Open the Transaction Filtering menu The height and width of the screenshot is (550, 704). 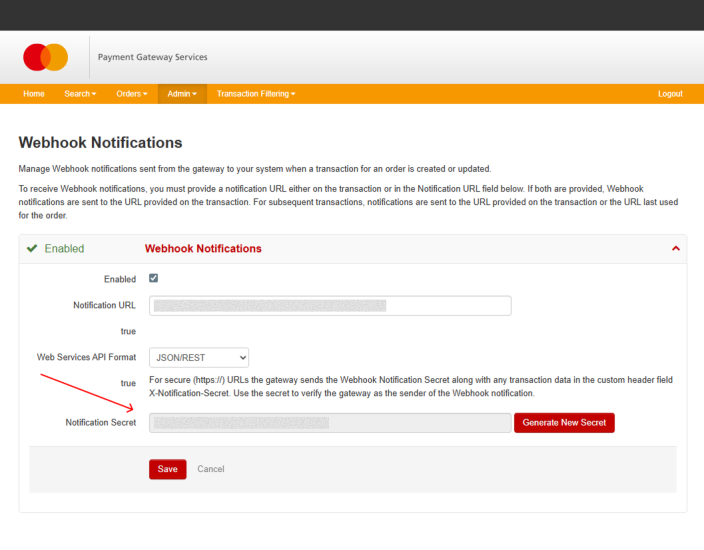(256, 94)
